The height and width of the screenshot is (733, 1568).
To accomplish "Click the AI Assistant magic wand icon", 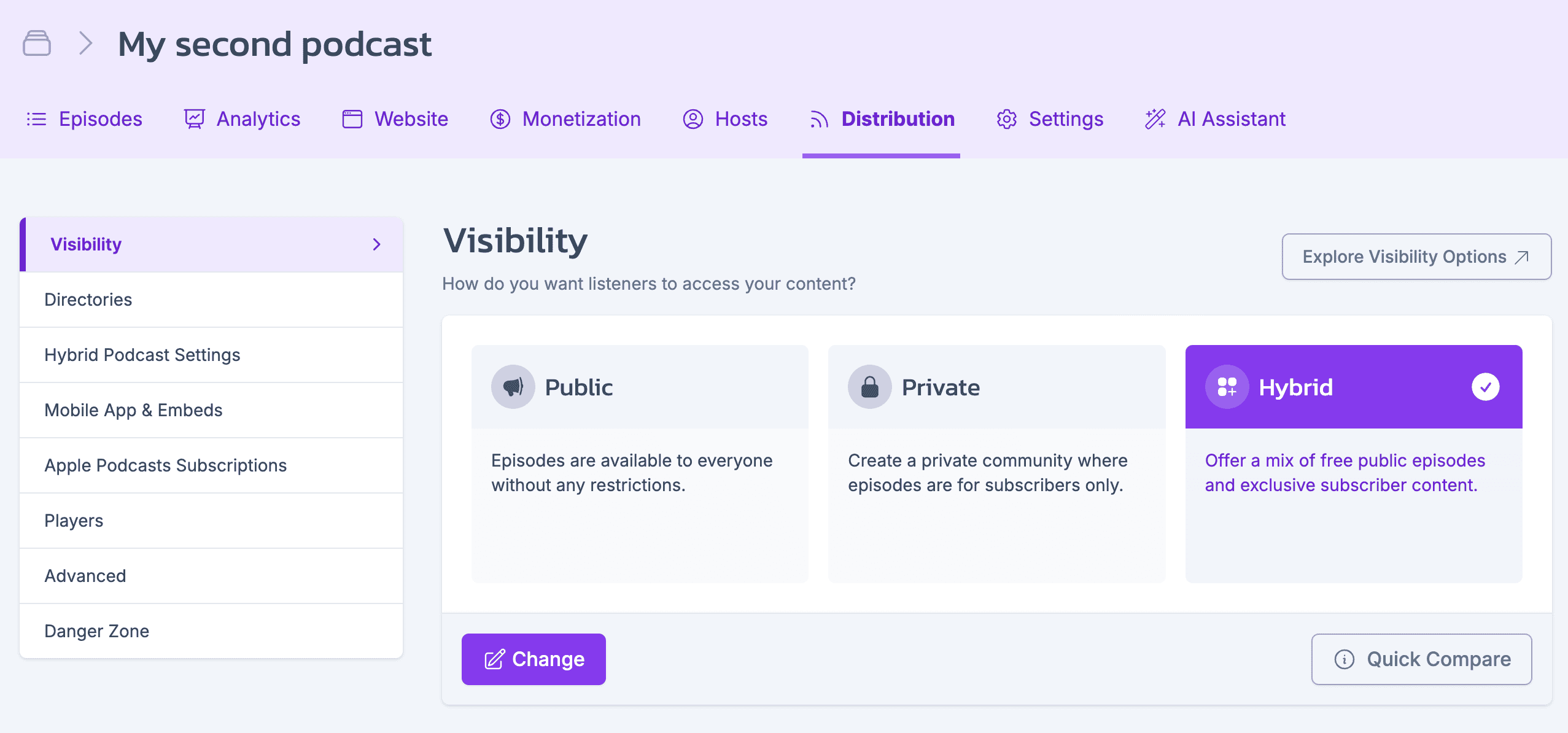I will pyautogui.click(x=1155, y=119).
